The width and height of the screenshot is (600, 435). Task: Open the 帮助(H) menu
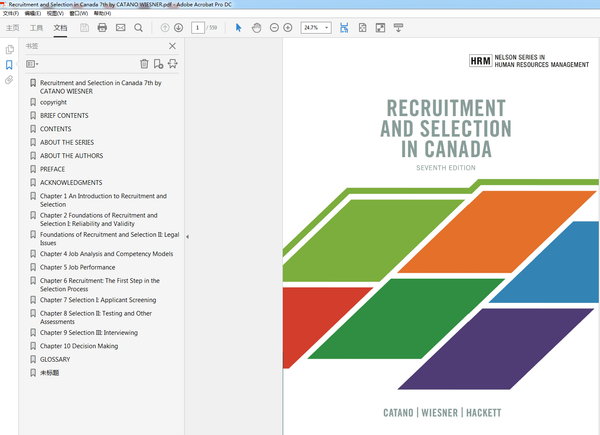(x=102, y=13)
